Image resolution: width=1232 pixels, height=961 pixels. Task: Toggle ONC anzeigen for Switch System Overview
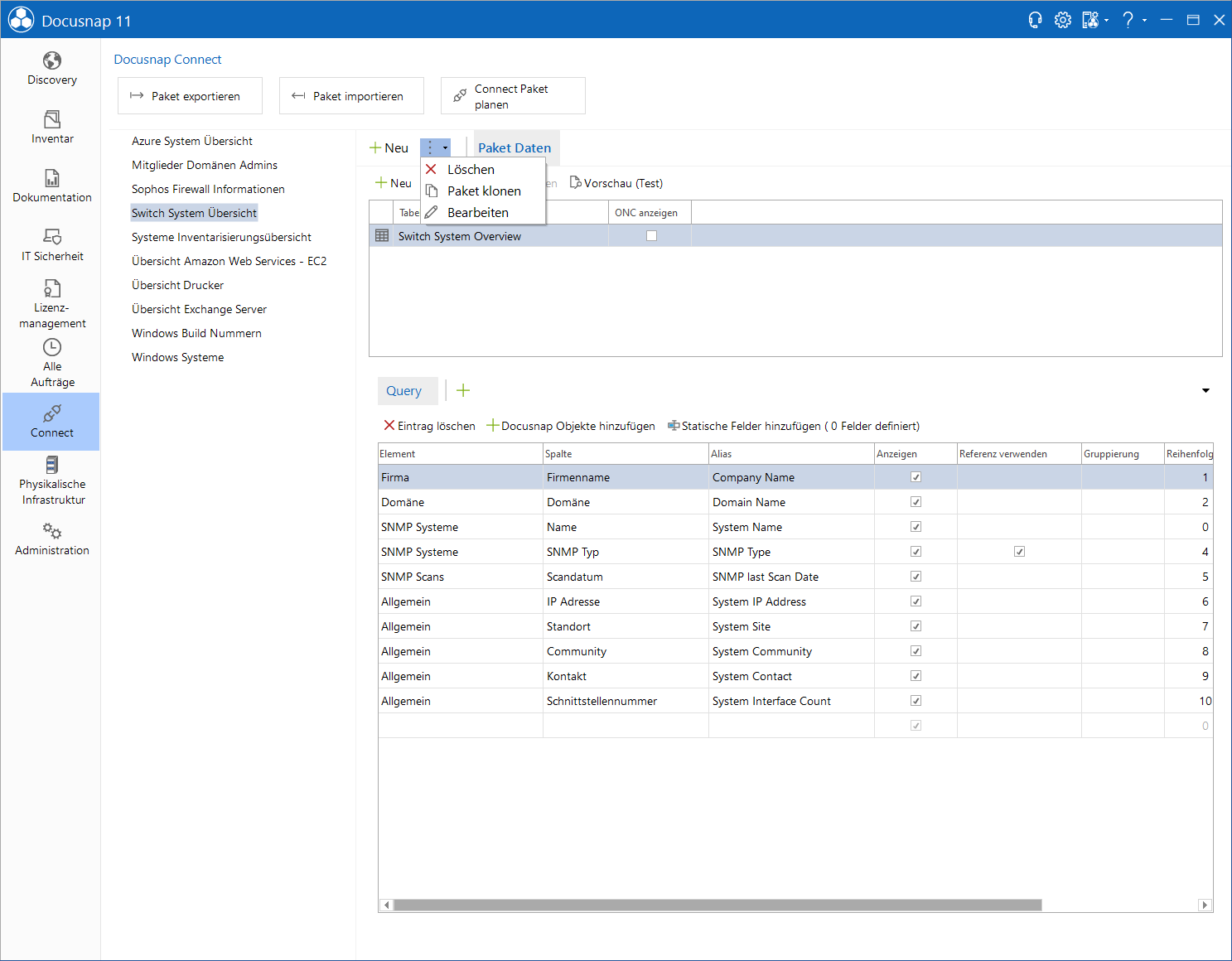point(651,236)
